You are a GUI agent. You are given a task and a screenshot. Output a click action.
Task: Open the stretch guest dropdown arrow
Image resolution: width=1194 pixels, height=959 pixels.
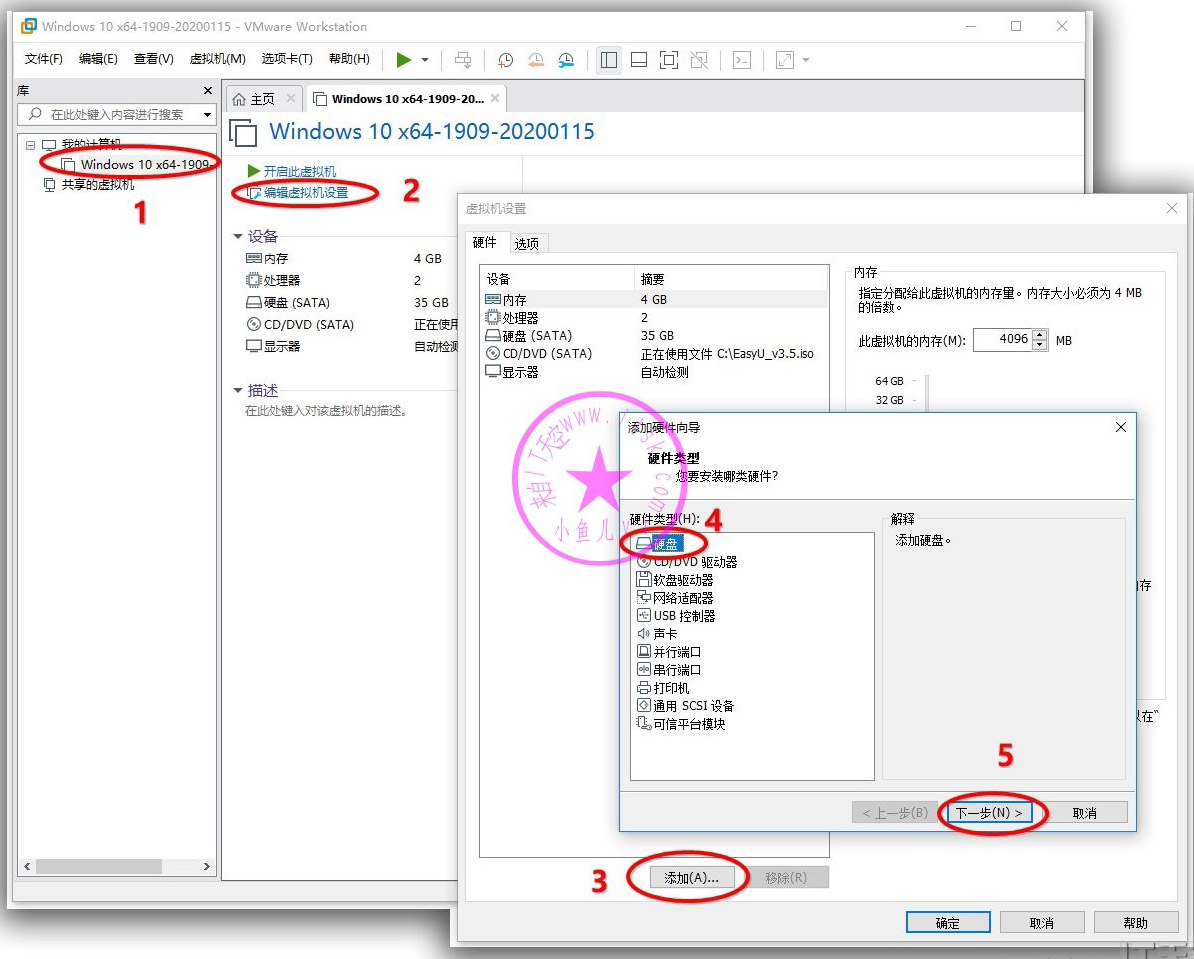(806, 59)
